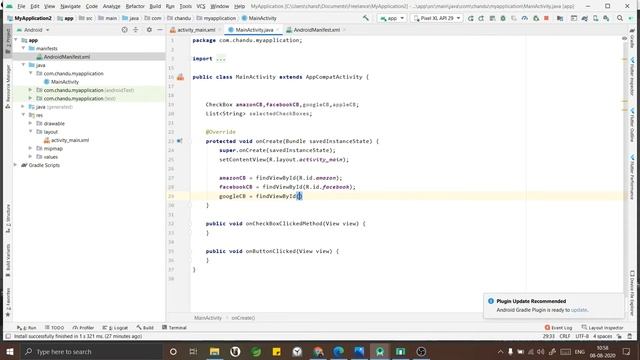The width and height of the screenshot is (640, 360).
Task: Click the Profile app icon
Action: click(524, 18)
